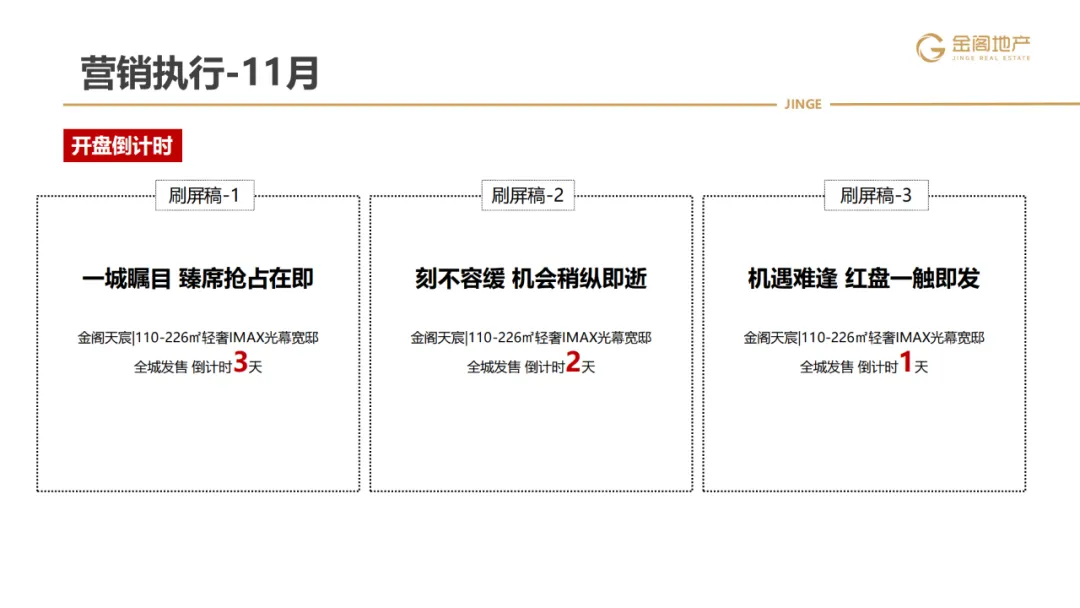This screenshot has height=608, width=1080.
Task: Click 全城发售 倒计时 text in 刷屏稿-1
Action: point(183,367)
